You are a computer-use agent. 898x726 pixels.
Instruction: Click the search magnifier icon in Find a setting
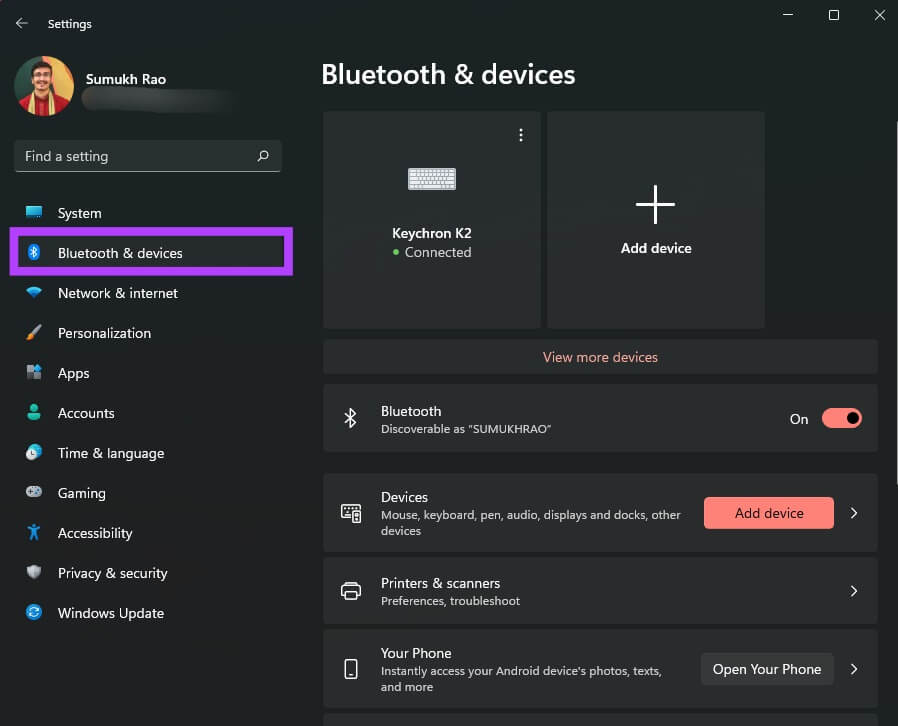tap(263, 156)
